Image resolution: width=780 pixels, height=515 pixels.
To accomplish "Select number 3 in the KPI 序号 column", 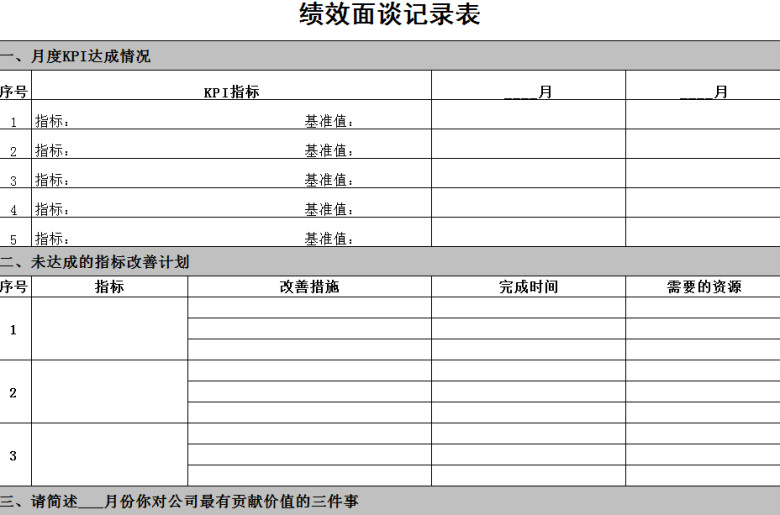I will (13, 181).
